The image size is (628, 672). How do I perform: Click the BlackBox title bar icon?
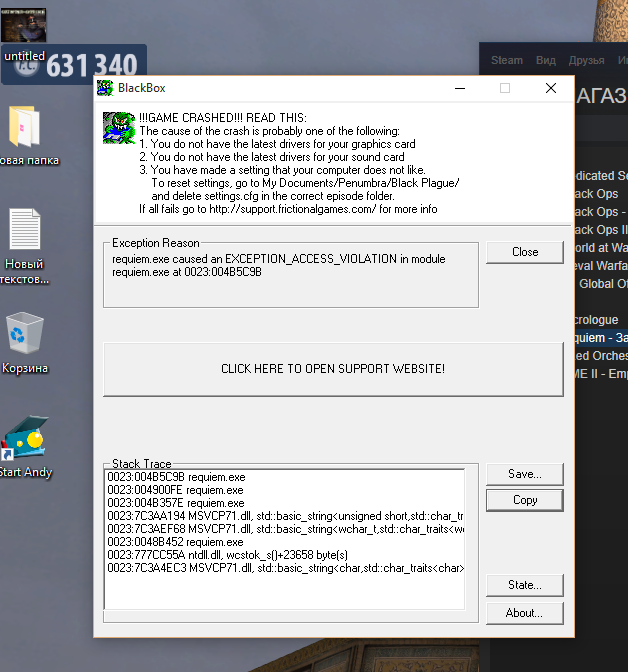point(105,88)
